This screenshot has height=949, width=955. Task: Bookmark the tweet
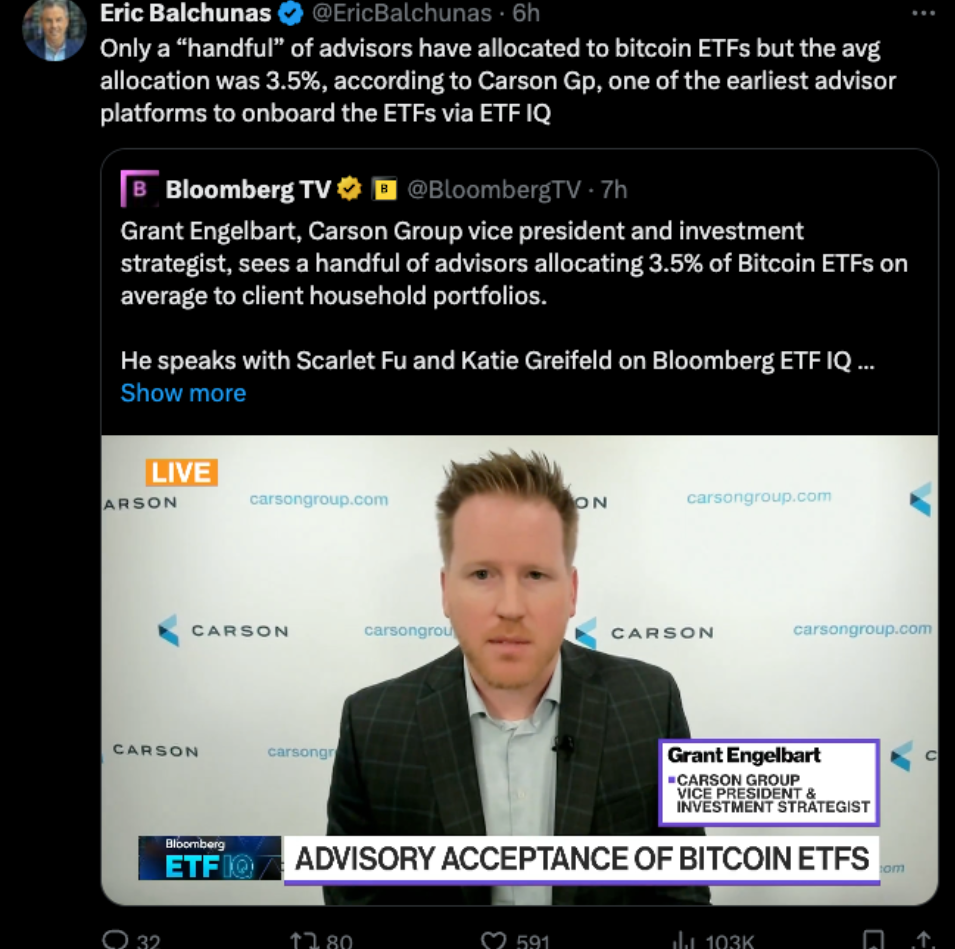[874, 939]
